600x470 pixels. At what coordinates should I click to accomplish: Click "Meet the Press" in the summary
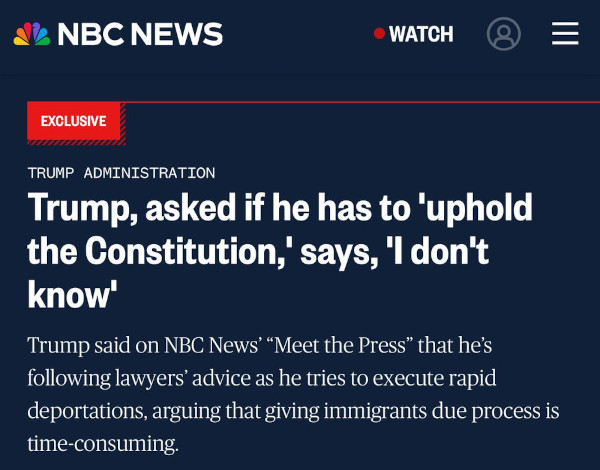pos(339,345)
